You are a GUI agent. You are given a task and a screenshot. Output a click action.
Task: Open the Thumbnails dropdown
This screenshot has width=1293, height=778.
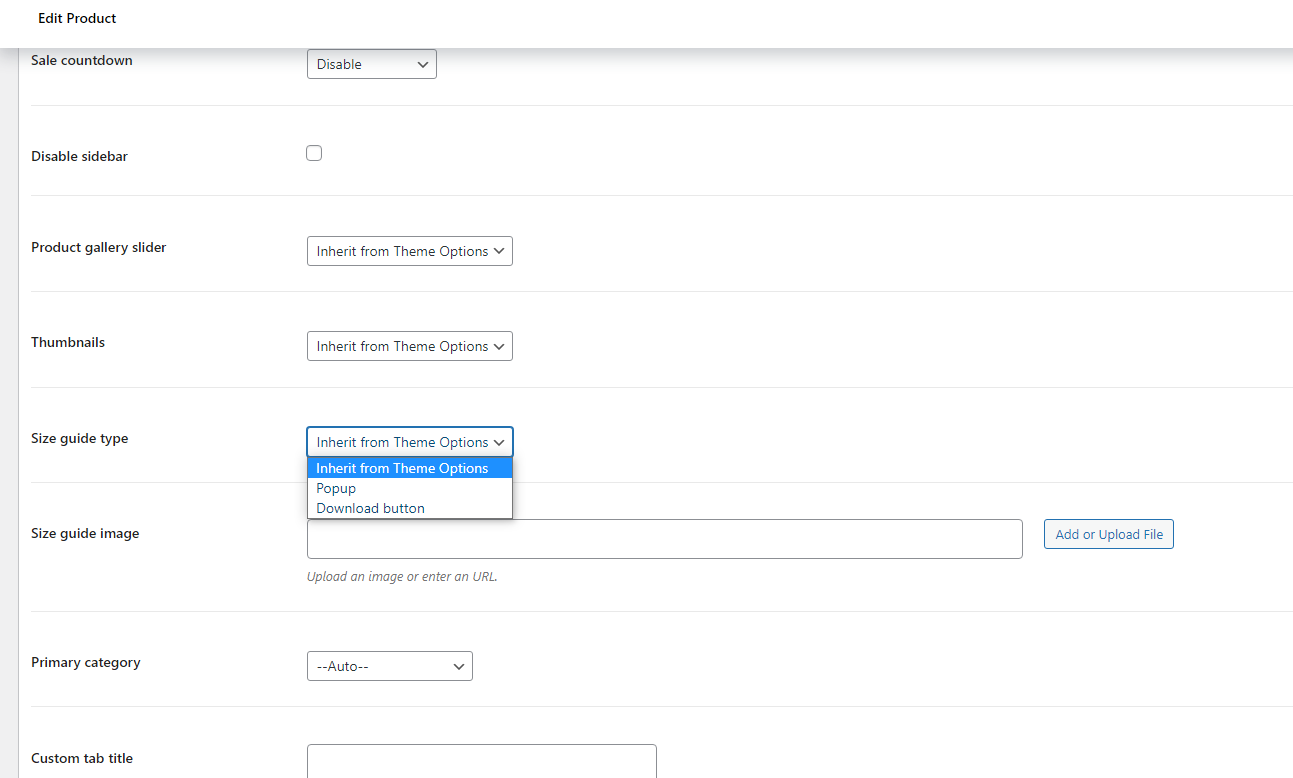(409, 347)
